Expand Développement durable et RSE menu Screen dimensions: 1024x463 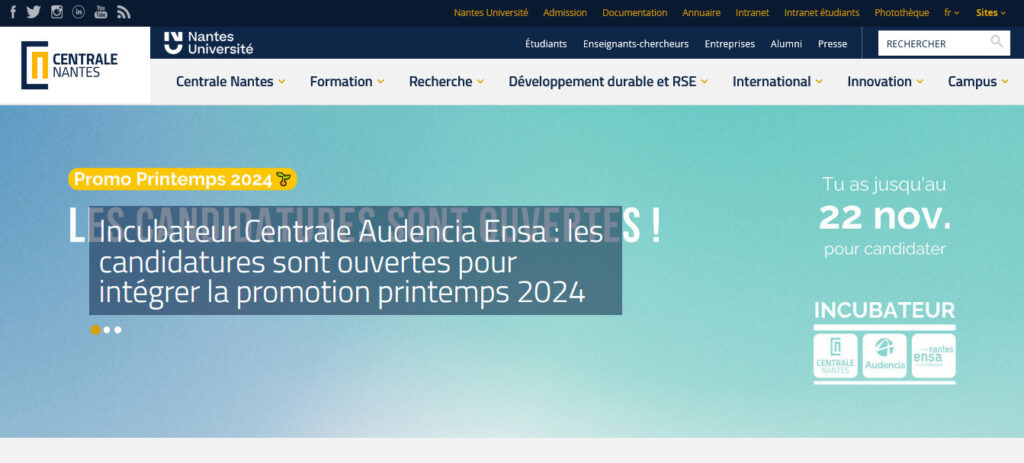609,82
